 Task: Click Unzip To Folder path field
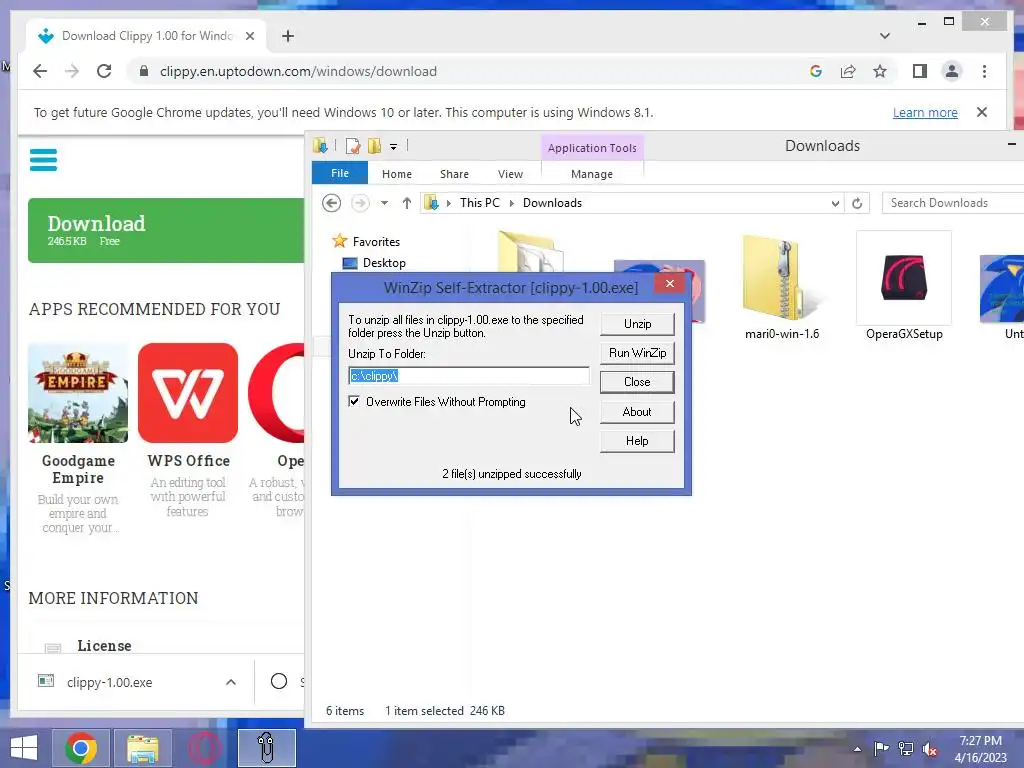tap(469, 376)
